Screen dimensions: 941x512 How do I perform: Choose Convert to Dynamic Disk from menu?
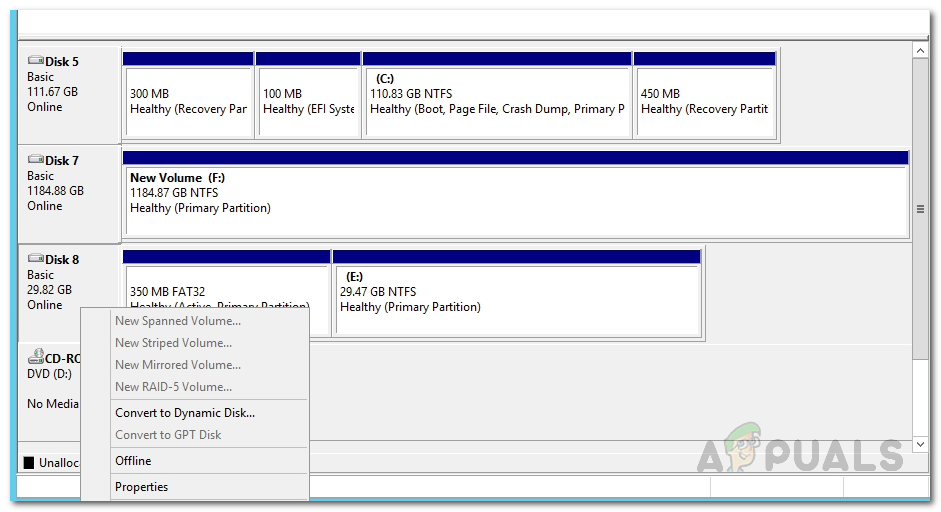(x=185, y=413)
